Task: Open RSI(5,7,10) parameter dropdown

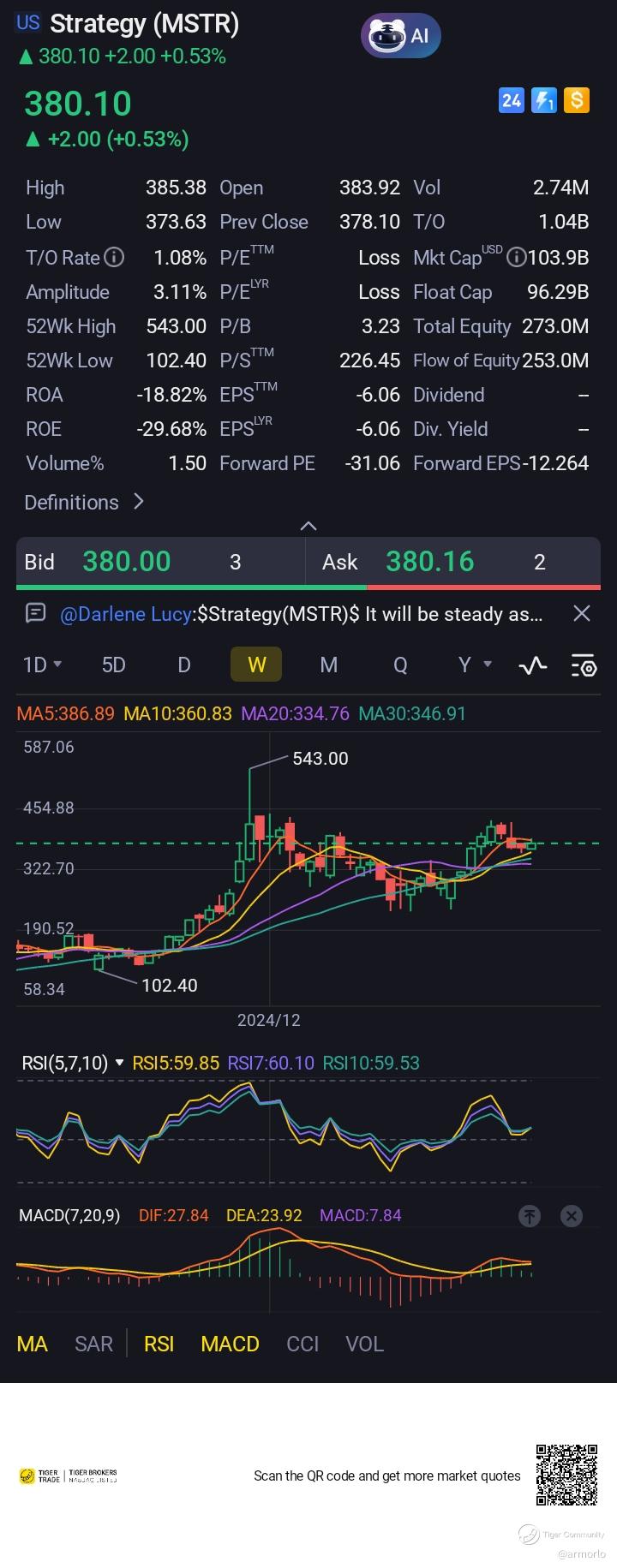Action: point(73,1063)
